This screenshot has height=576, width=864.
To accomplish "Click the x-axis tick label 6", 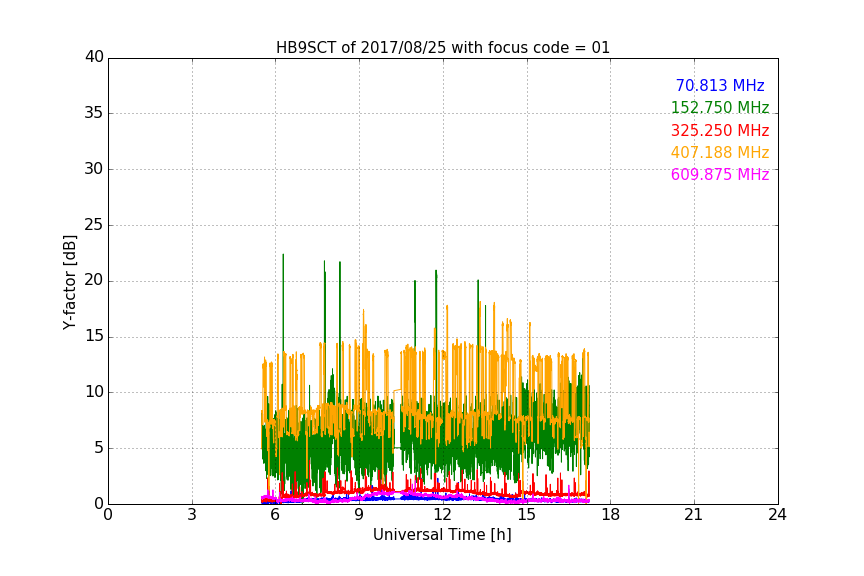I will point(275,515).
